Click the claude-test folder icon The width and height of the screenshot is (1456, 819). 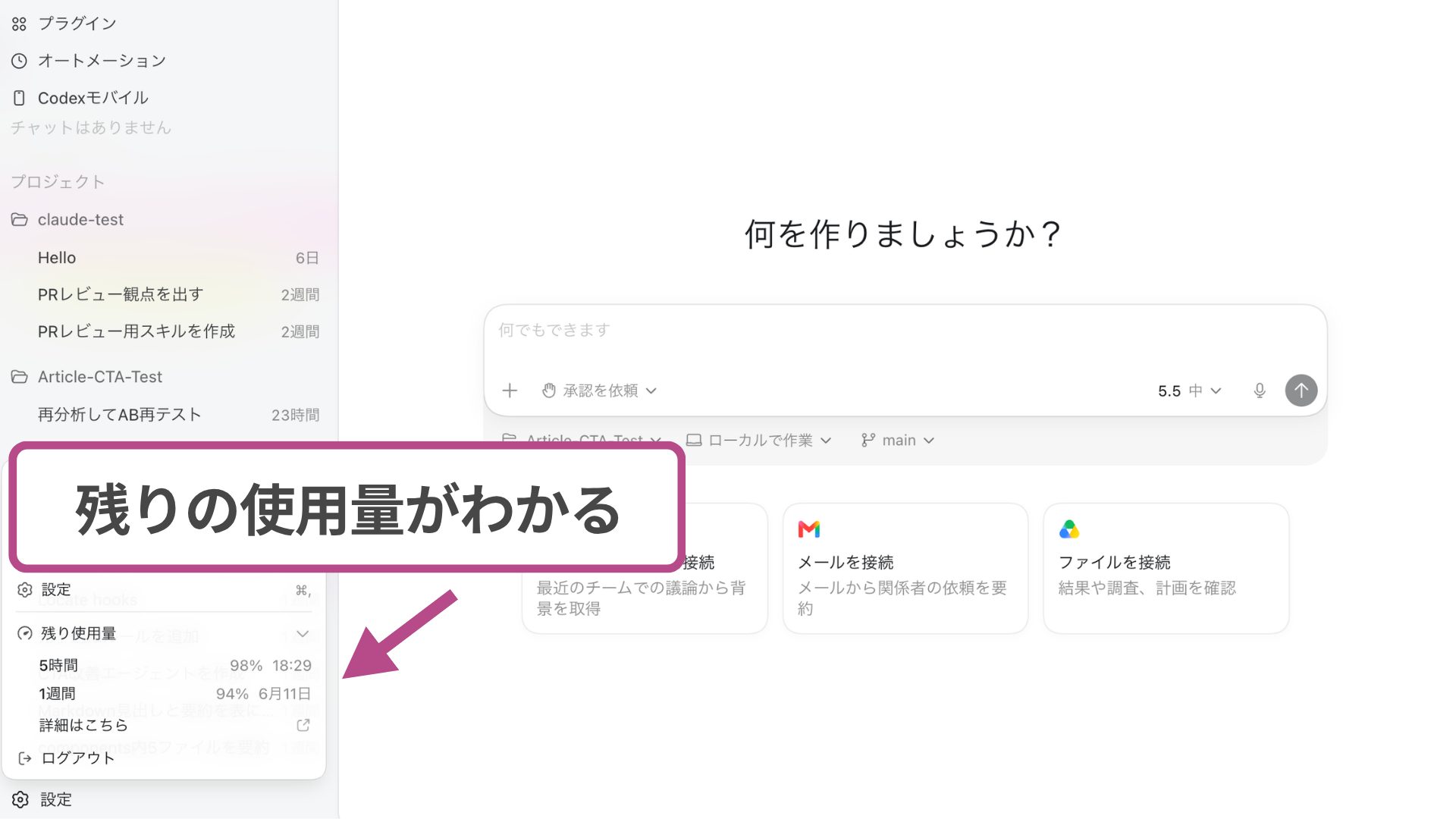19,220
